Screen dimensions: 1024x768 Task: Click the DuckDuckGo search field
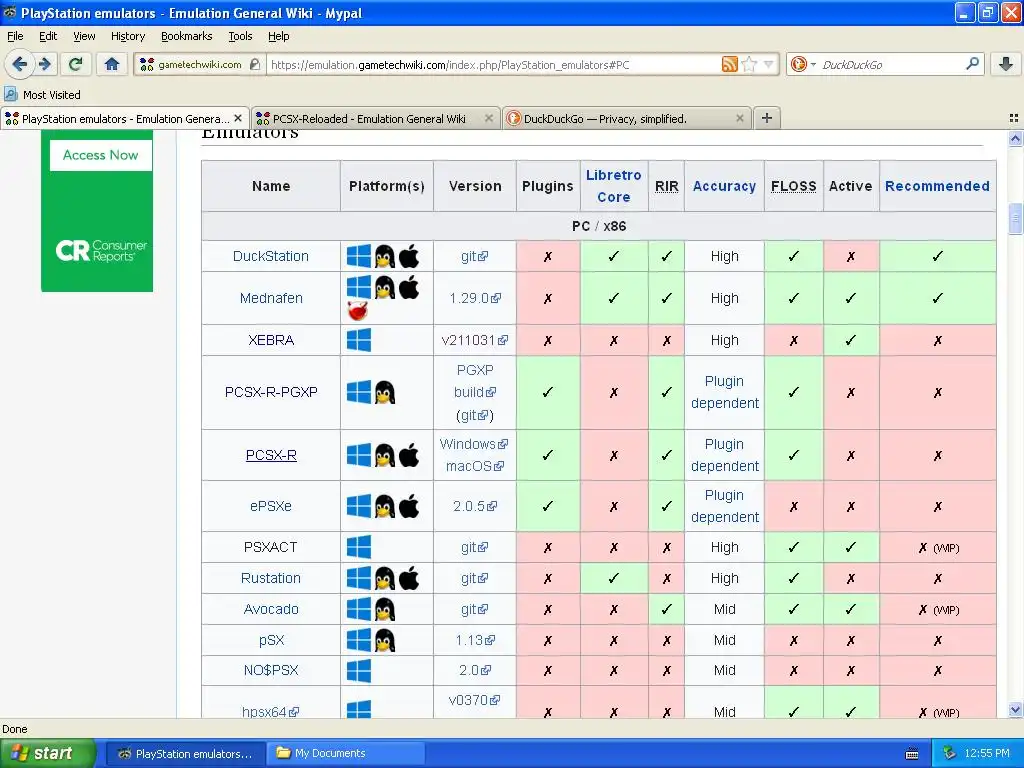(889, 64)
